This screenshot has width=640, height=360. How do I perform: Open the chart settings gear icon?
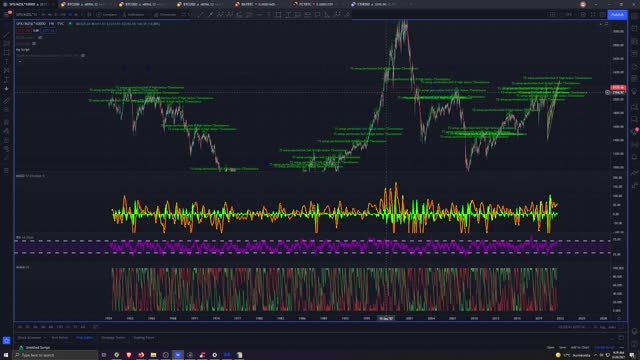point(583,15)
